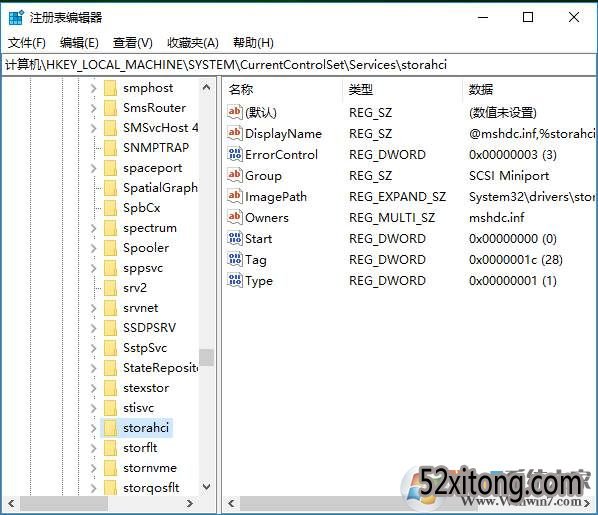Click the ImagePath string value icon
This screenshot has width=598, height=515.
pyautogui.click(x=235, y=195)
